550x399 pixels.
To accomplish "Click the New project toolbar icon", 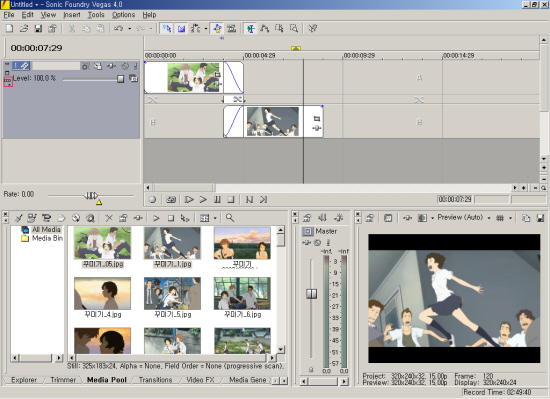I will tap(9, 28).
